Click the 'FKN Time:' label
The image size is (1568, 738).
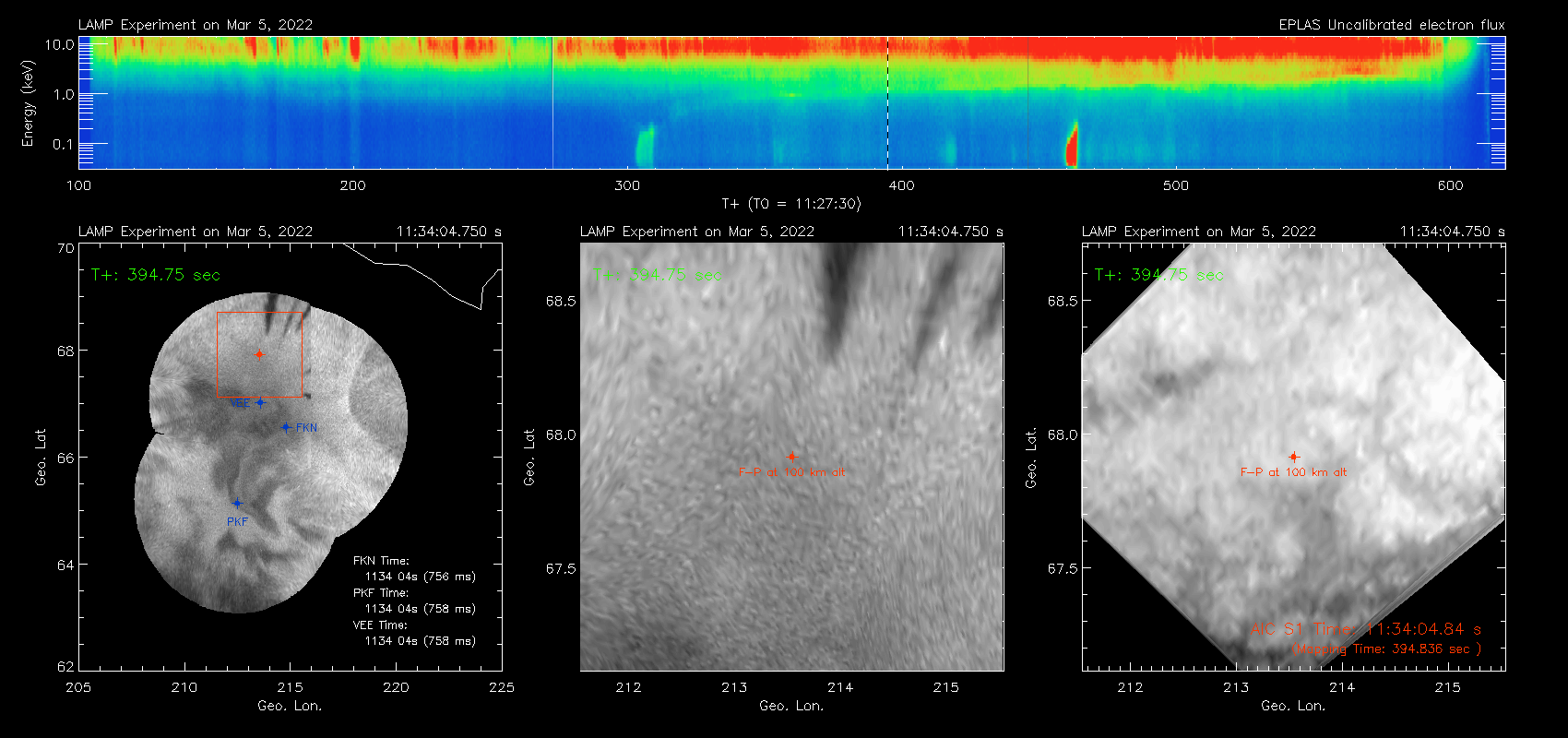[x=381, y=561]
